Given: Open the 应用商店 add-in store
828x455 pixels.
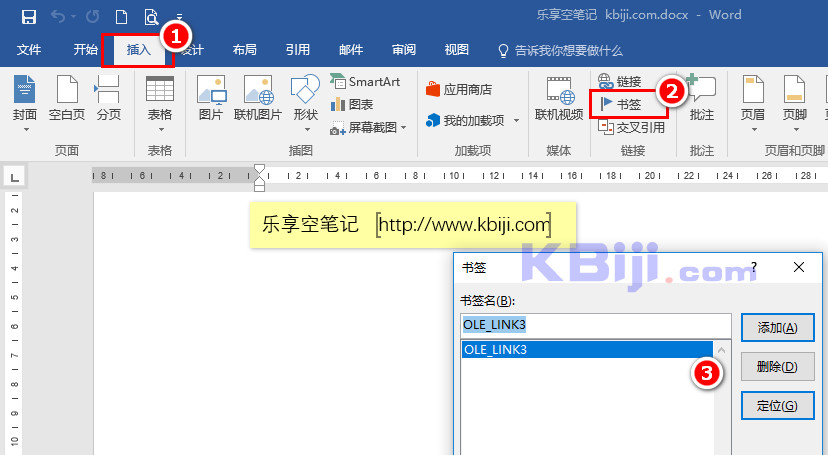Looking at the screenshot, I should pos(459,89).
